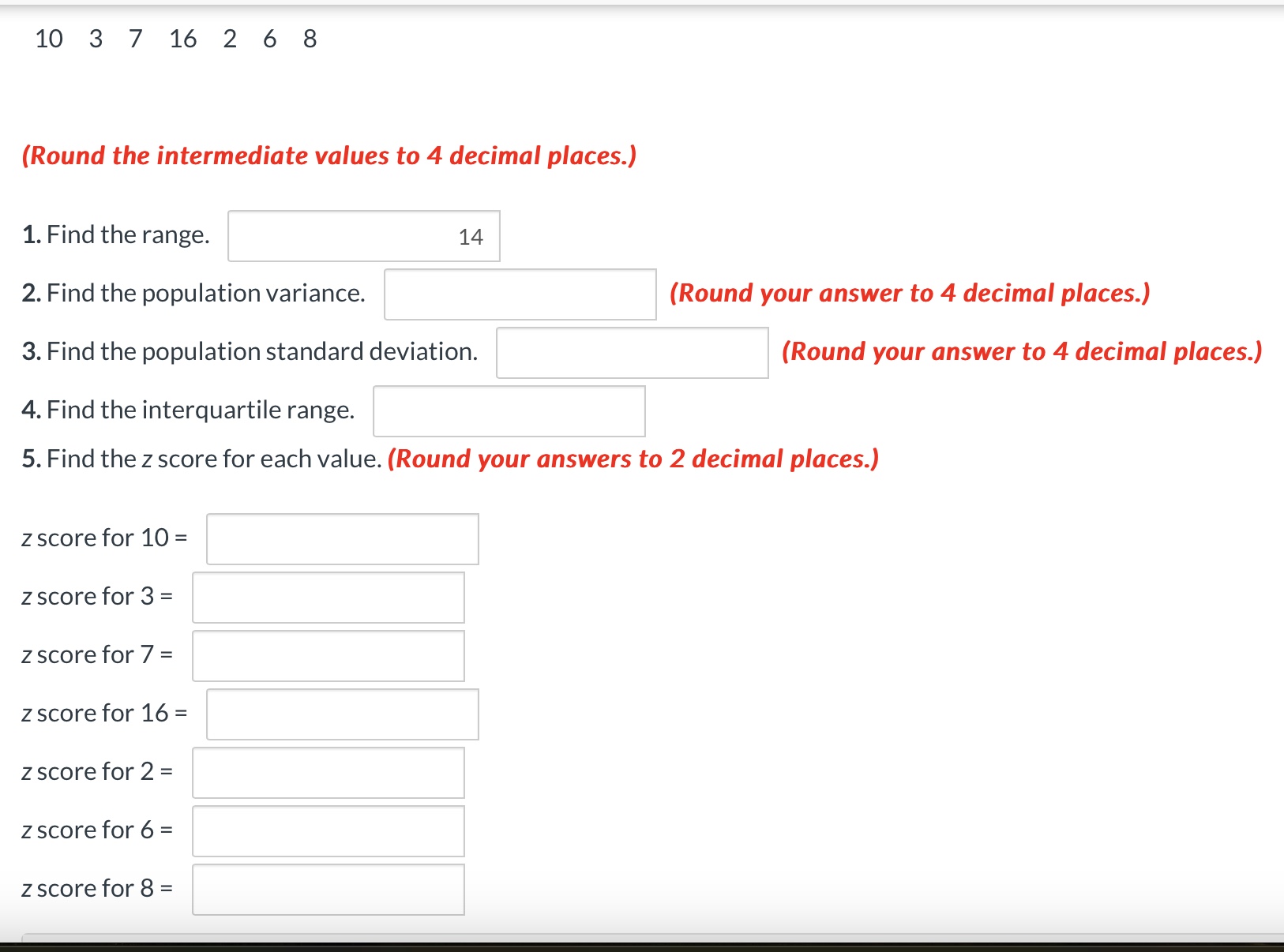Click the range answer field showing 14
This screenshot has height=952, width=1284.
[363, 236]
